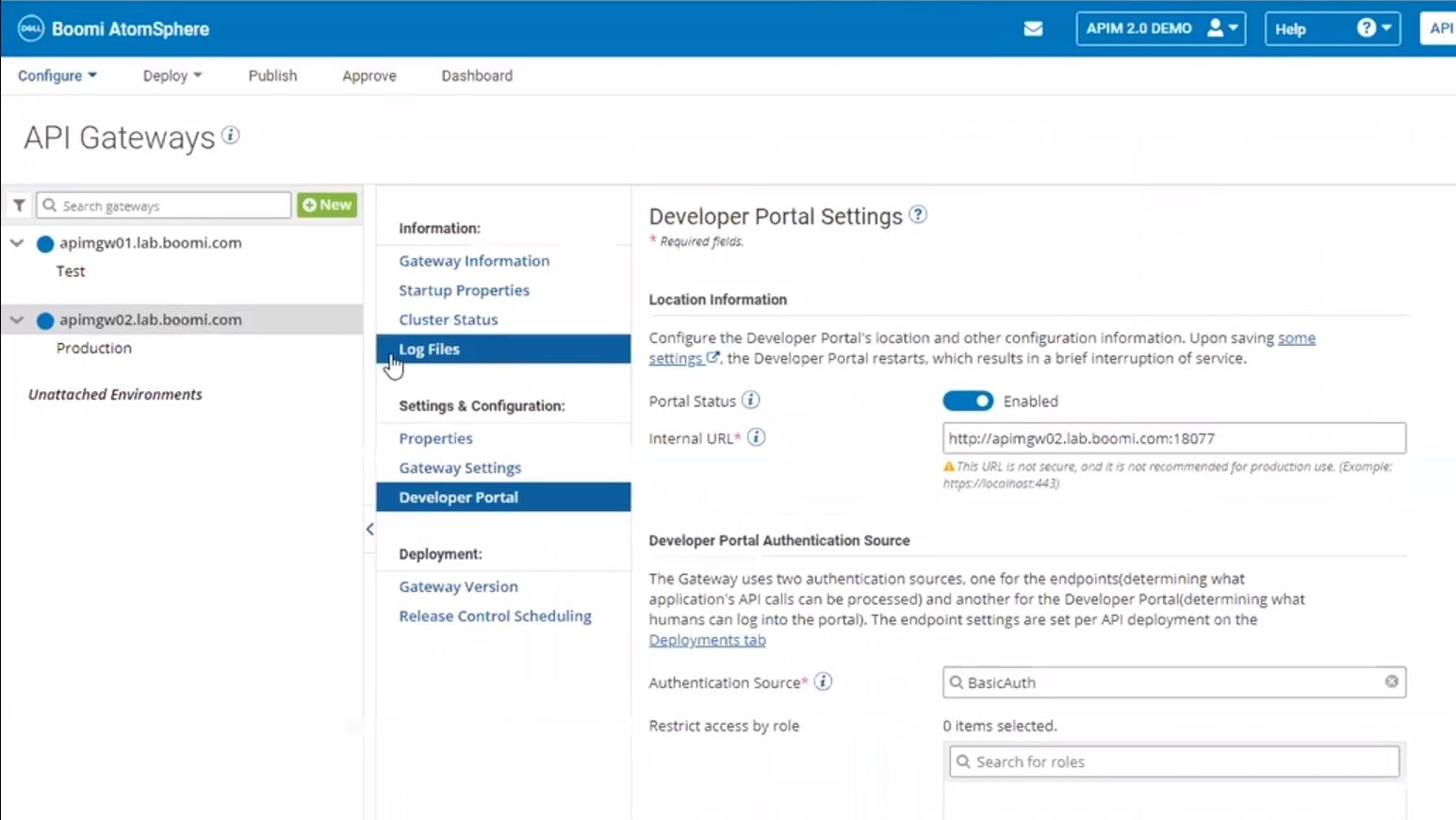Open Gateway Settings page
This screenshot has width=1456, height=820.
tap(460, 467)
